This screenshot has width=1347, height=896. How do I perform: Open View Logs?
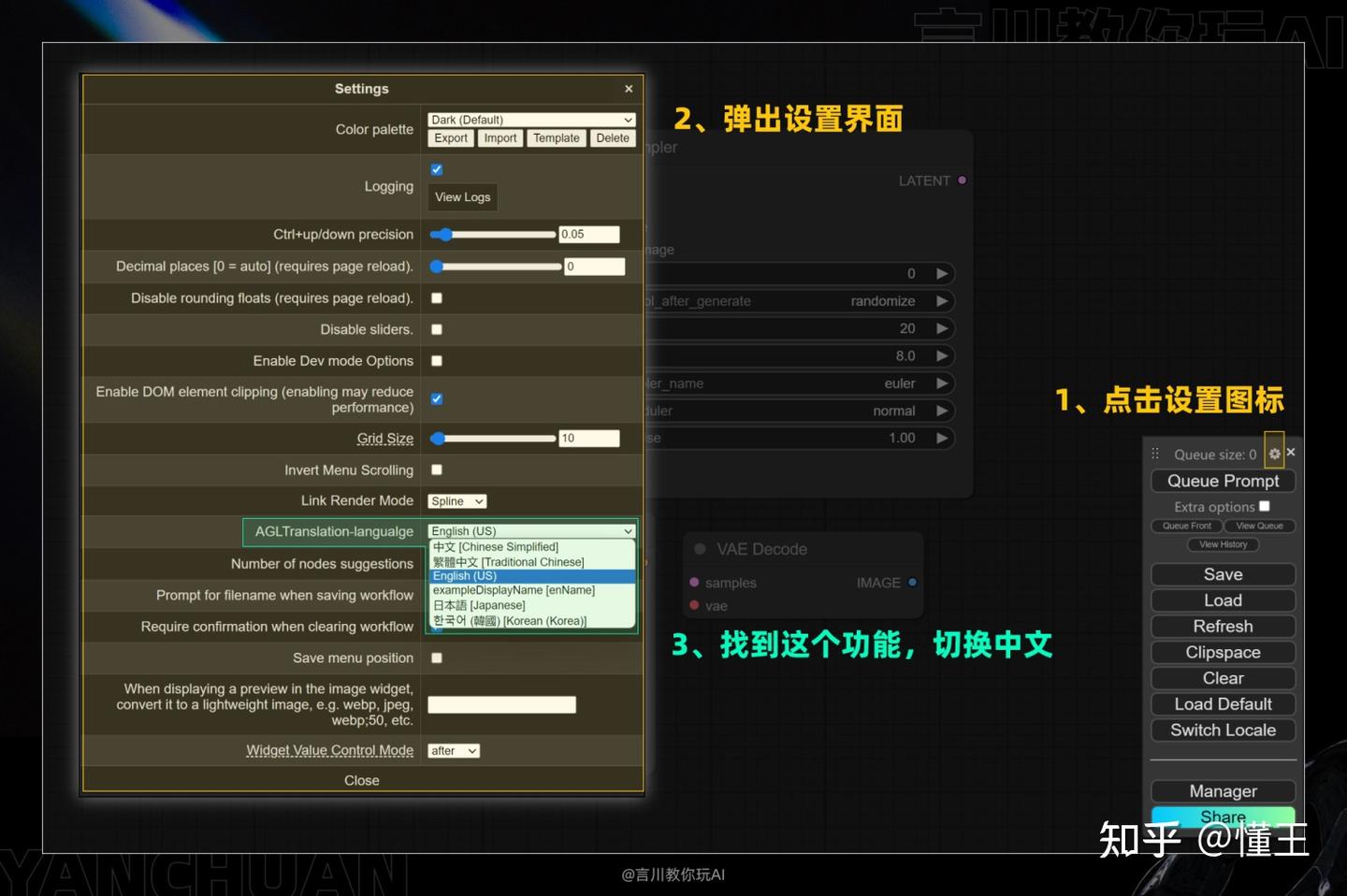463,197
